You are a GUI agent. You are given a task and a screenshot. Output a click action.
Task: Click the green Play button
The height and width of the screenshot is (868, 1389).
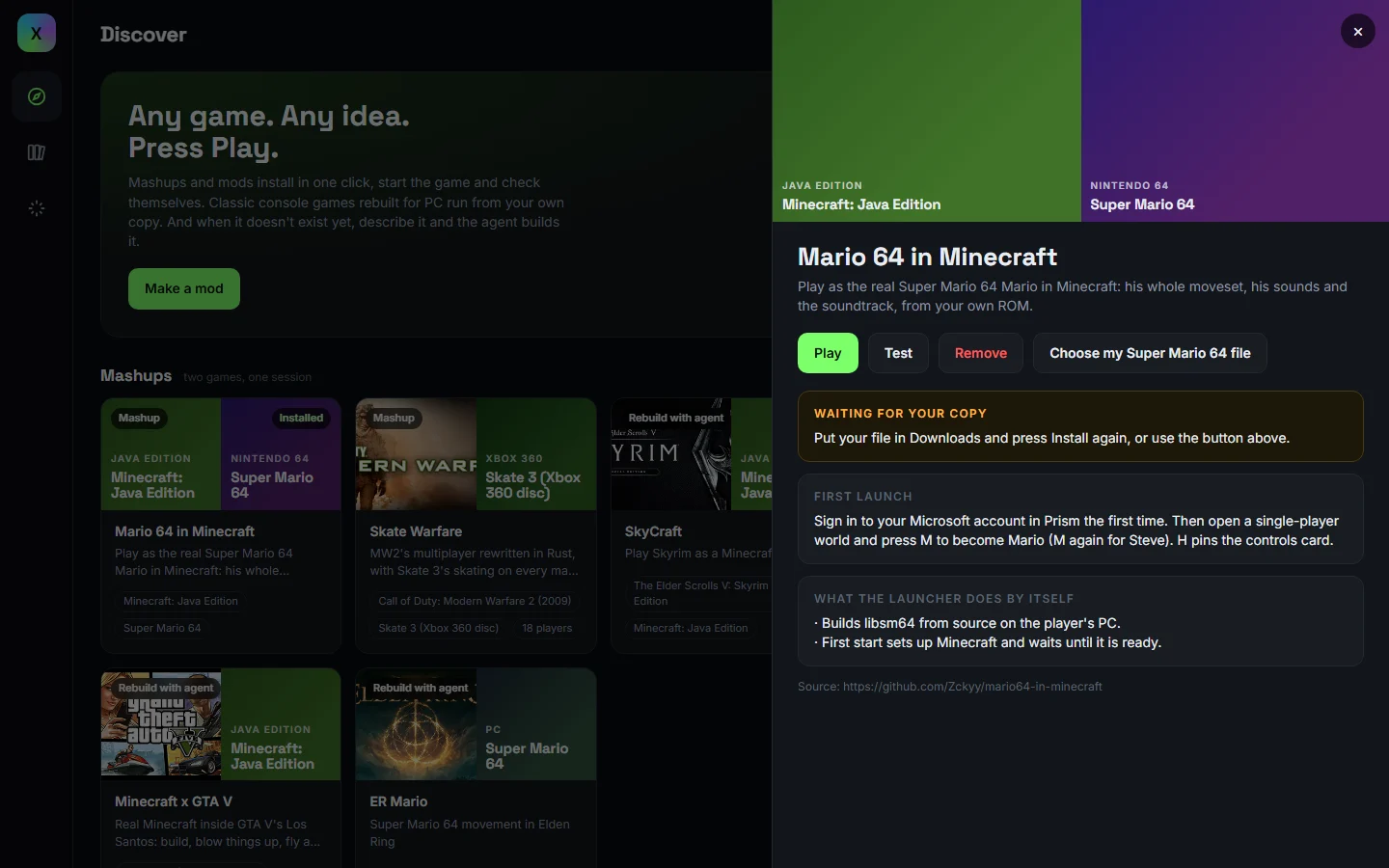click(828, 353)
